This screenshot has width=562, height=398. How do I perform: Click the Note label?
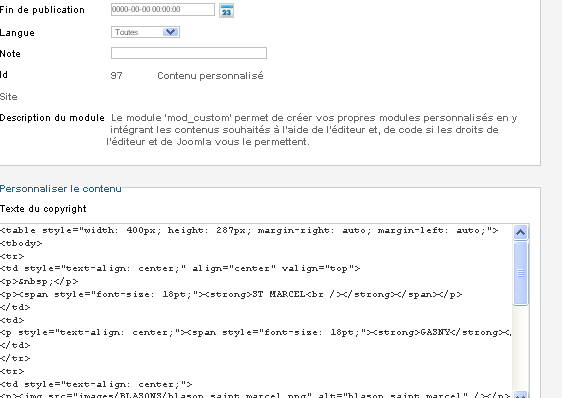tap(10, 54)
